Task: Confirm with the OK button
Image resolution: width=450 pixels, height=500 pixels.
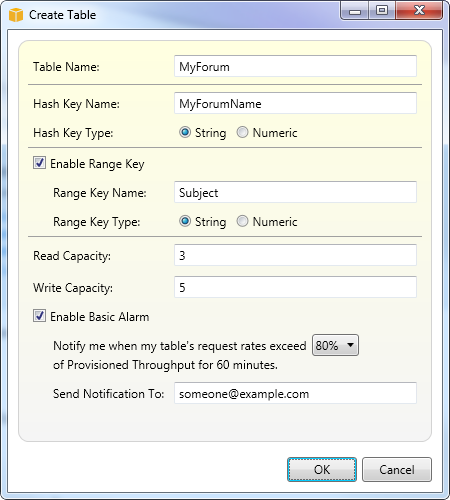Action: tap(322, 469)
